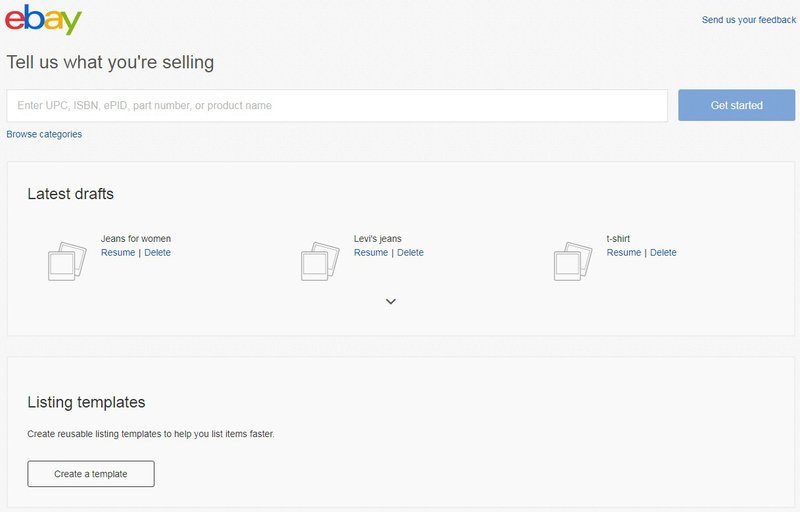Resume the Levi's jeans draft
The image size is (800, 512).
click(371, 252)
